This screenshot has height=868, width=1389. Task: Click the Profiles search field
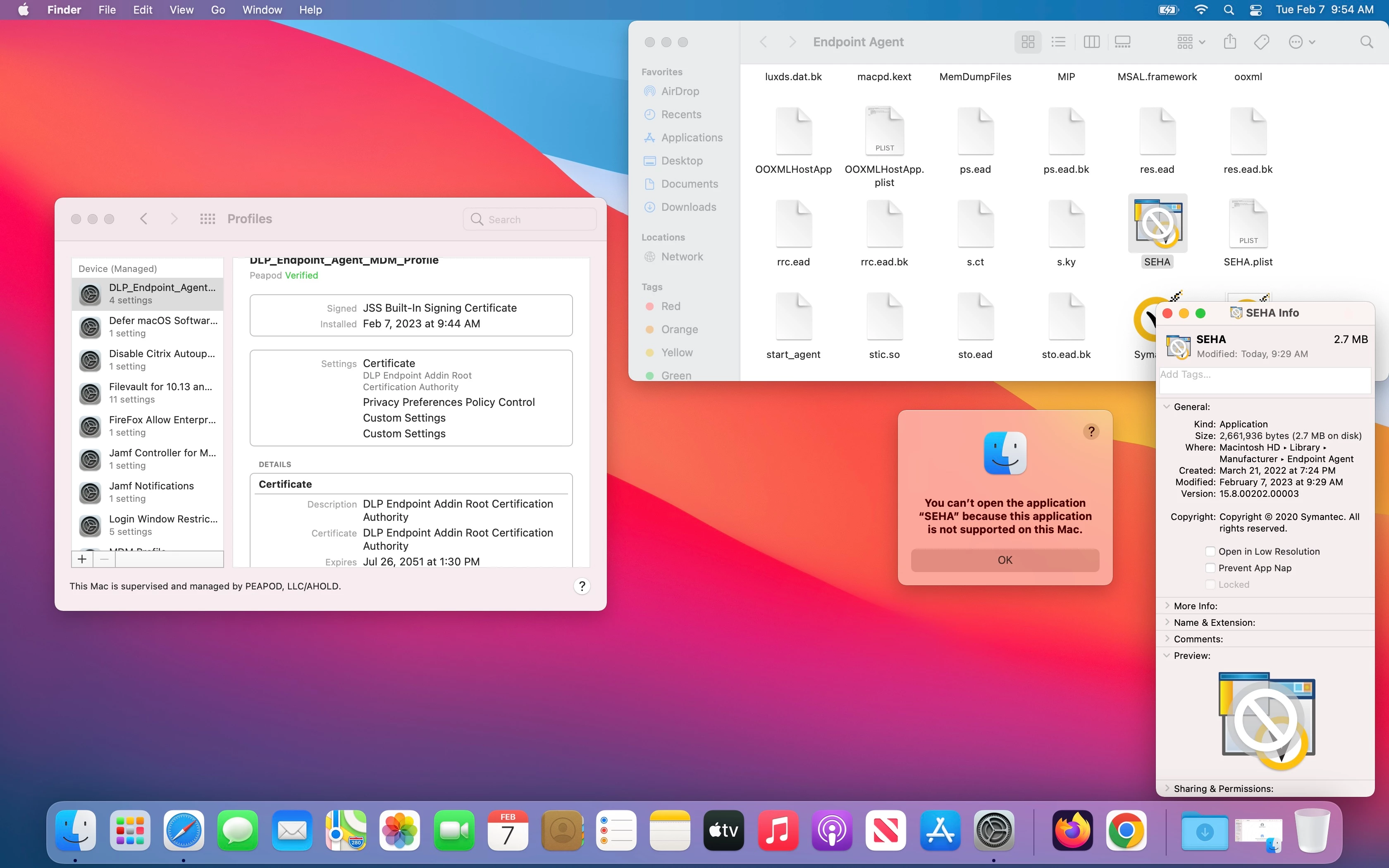click(529, 219)
